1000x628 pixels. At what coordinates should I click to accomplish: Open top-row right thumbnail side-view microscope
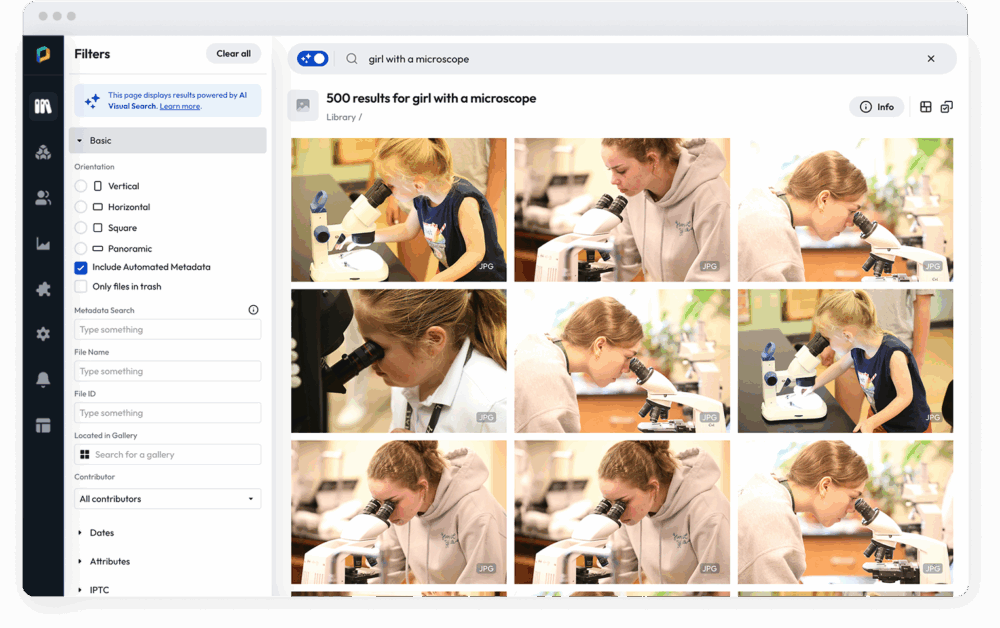pos(845,210)
